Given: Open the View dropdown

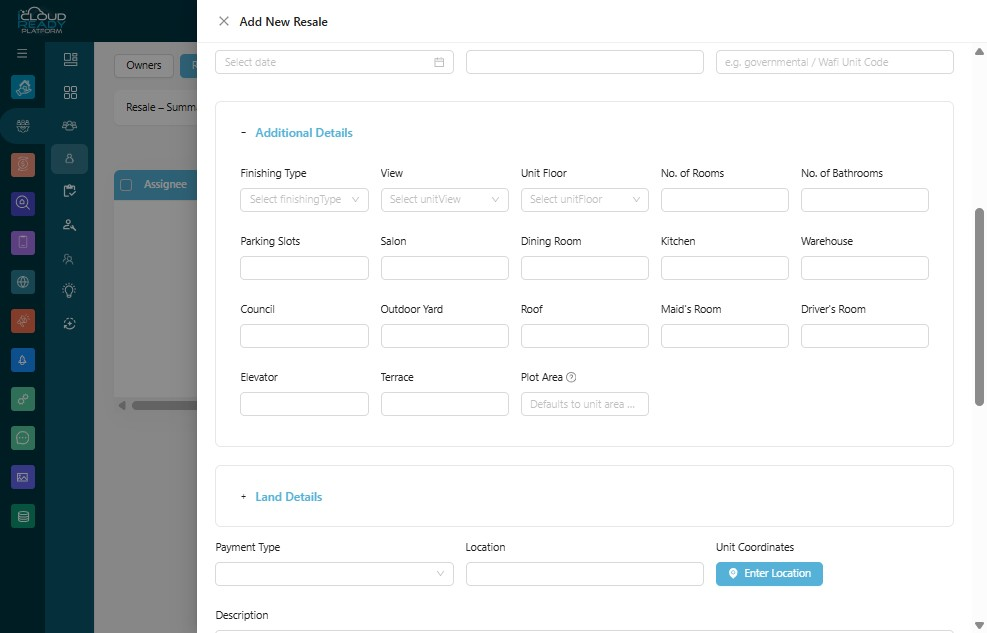Looking at the screenshot, I should pyautogui.click(x=444, y=199).
